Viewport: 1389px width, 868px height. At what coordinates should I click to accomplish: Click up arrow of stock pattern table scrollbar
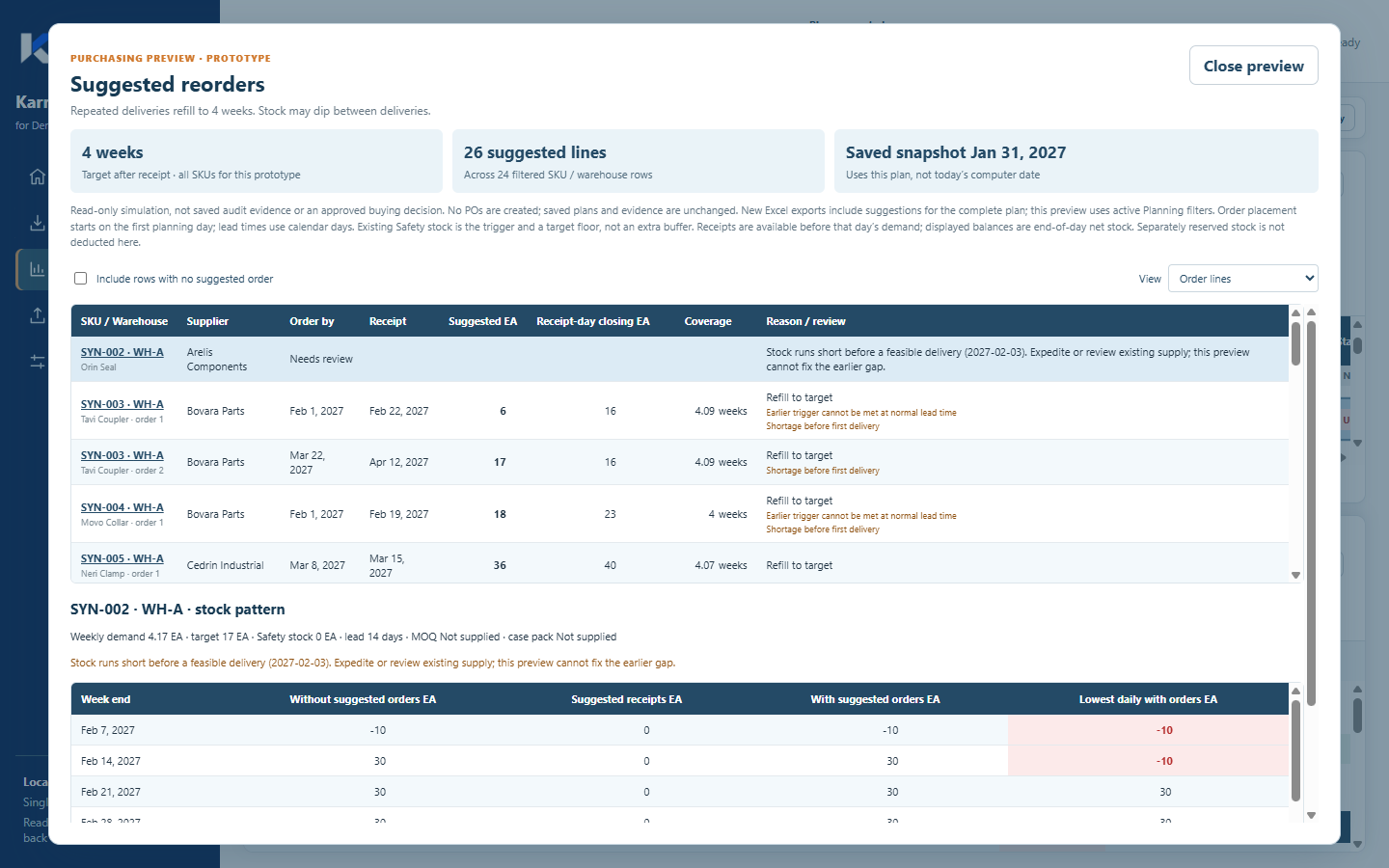pos(1295,691)
